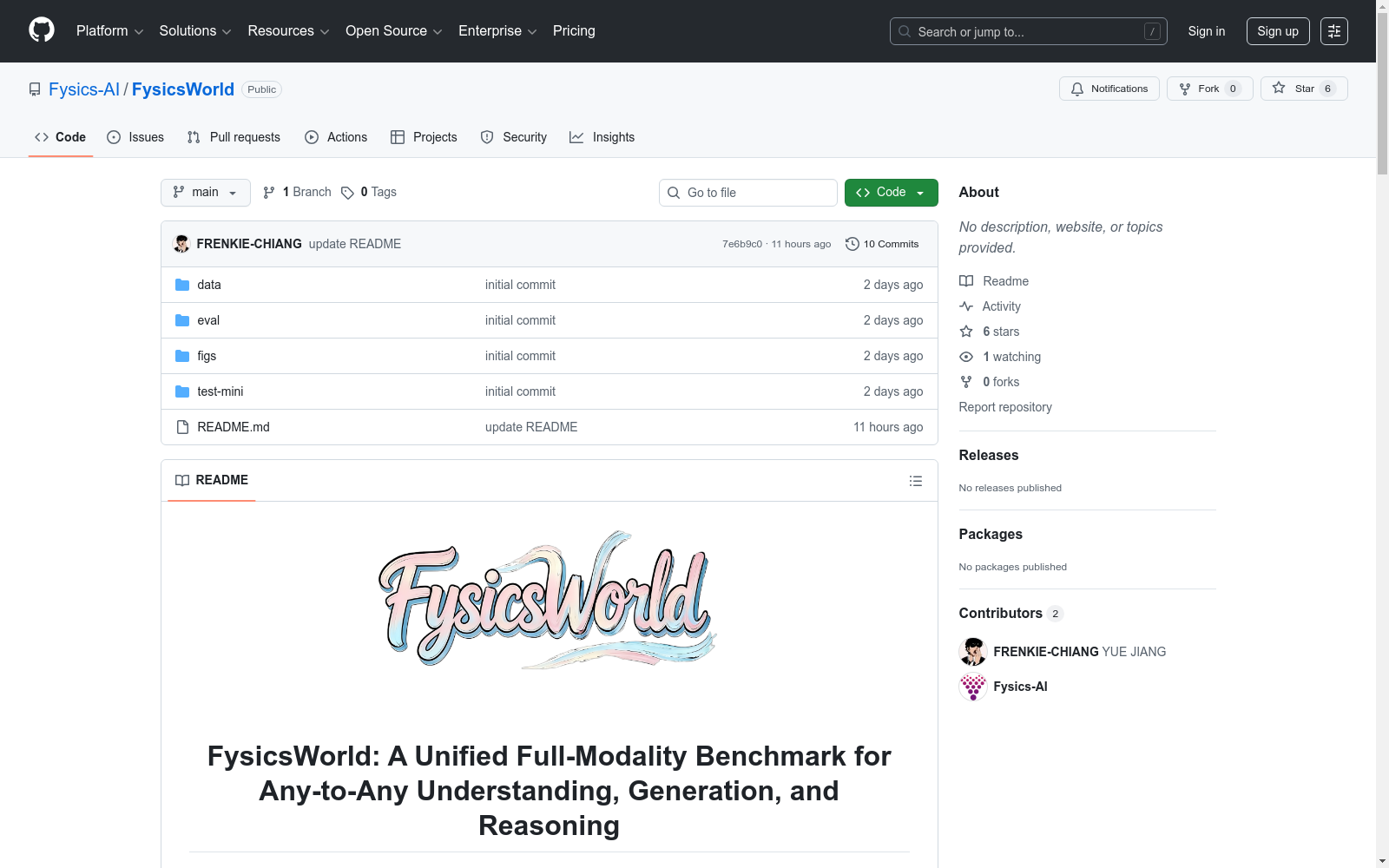Click the star icon beside 6 stars
This screenshot has height=868, width=1389.
966,332
